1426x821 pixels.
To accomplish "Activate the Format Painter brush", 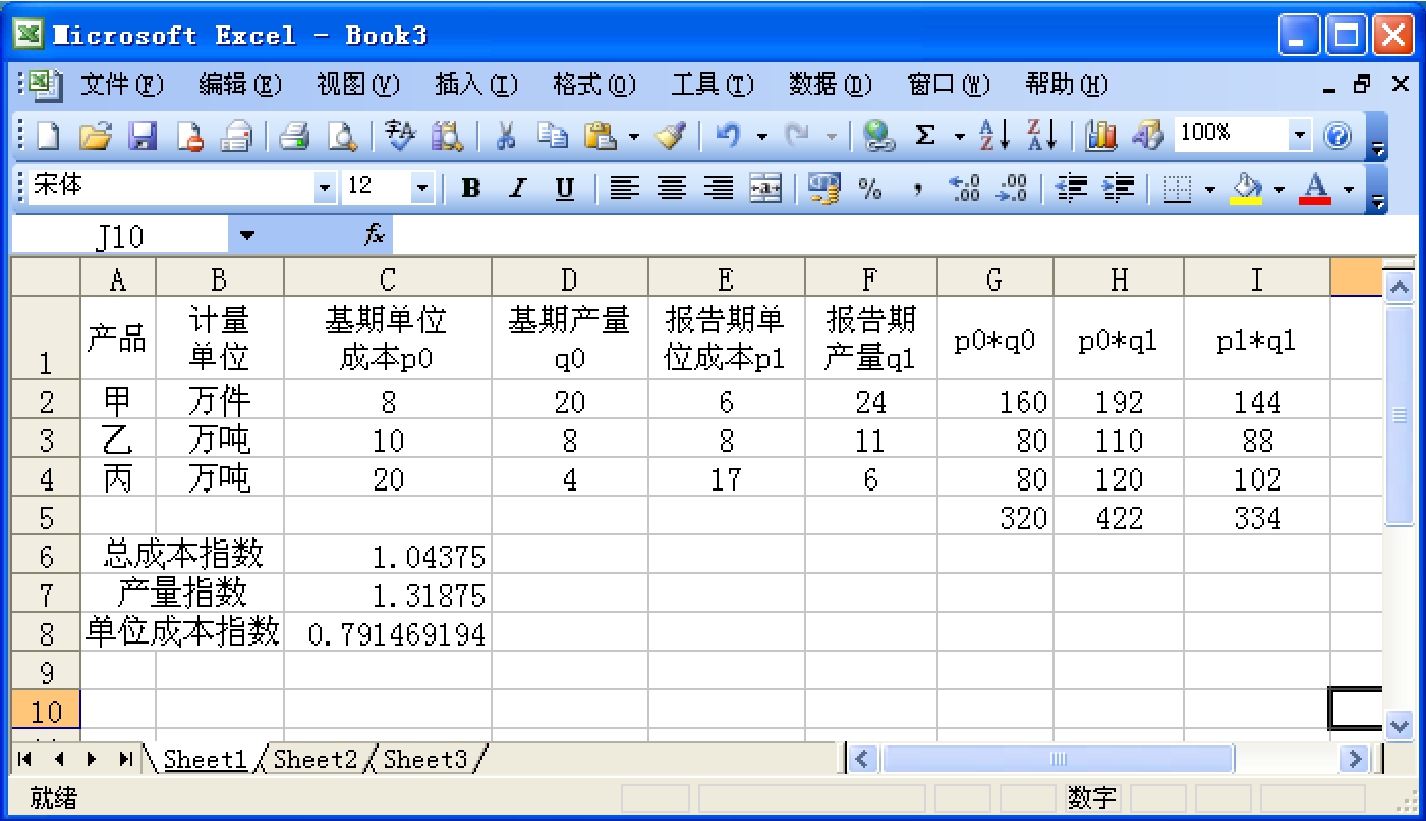I will pyautogui.click(x=670, y=135).
